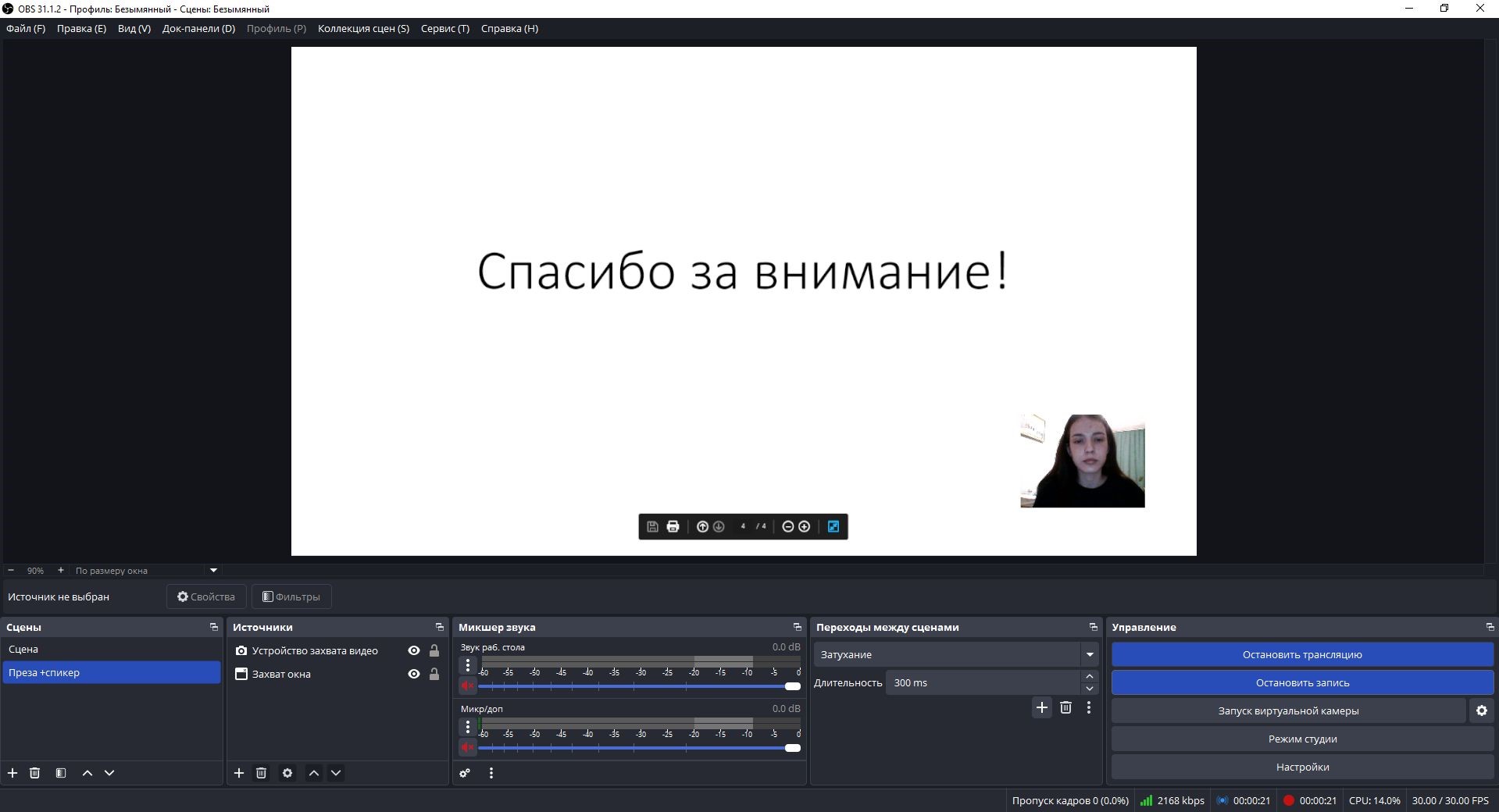Image resolution: width=1499 pixels, height=812 pixels.
Task: Add a new scene with plus icon
Action: (12, 773)
